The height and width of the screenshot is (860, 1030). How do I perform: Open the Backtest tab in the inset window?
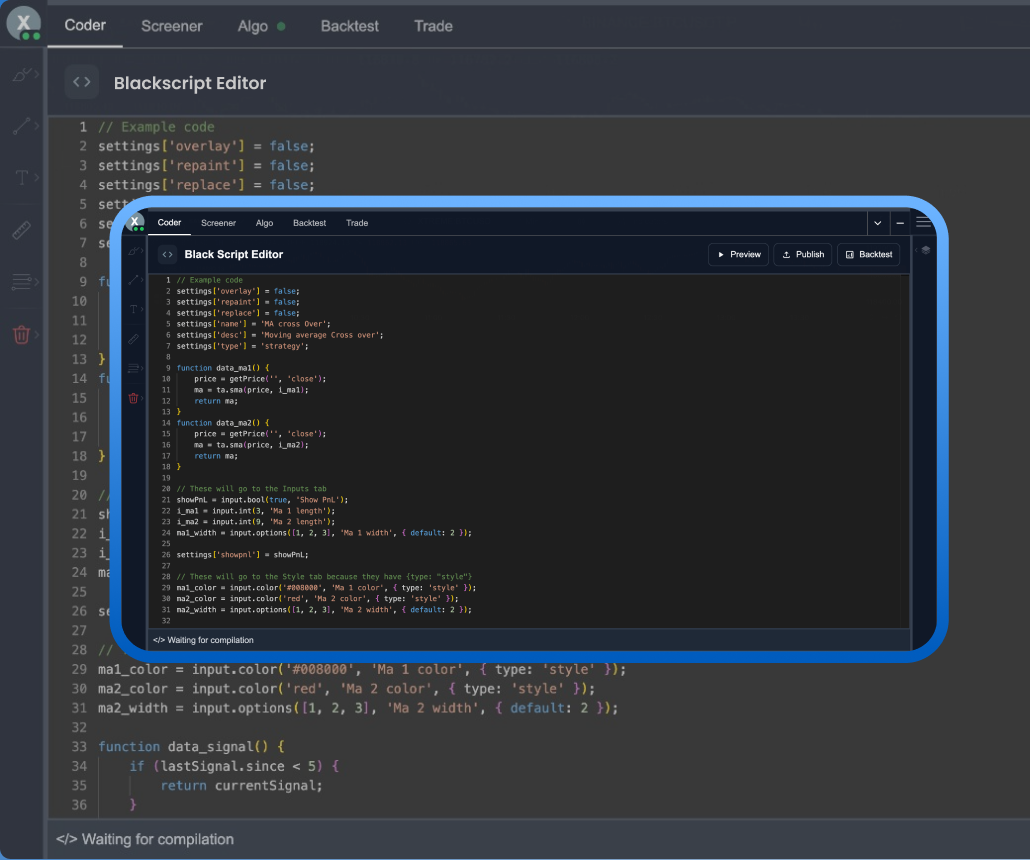click(x=309, y=223)
